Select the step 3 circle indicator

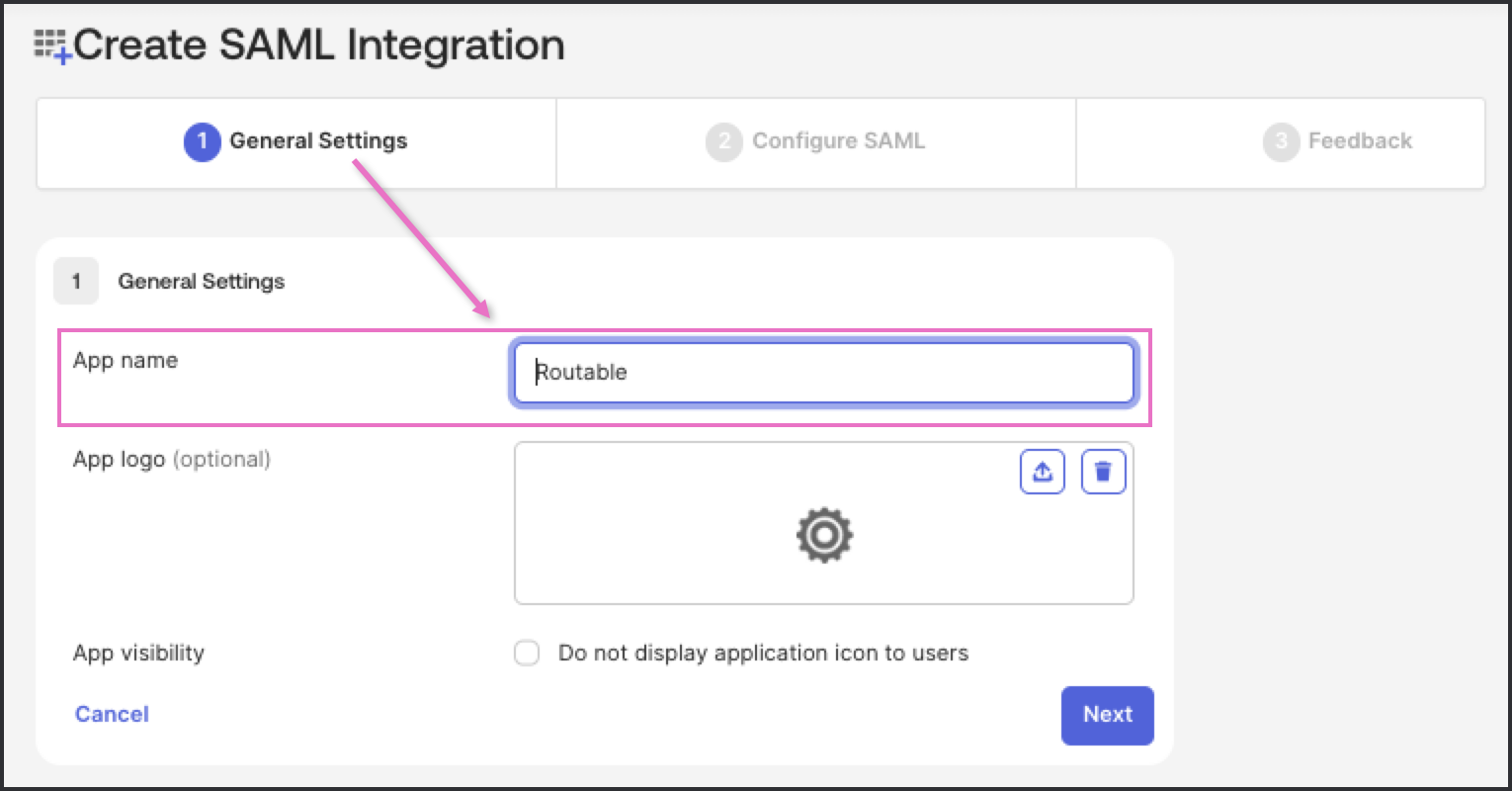point(1281,141)
